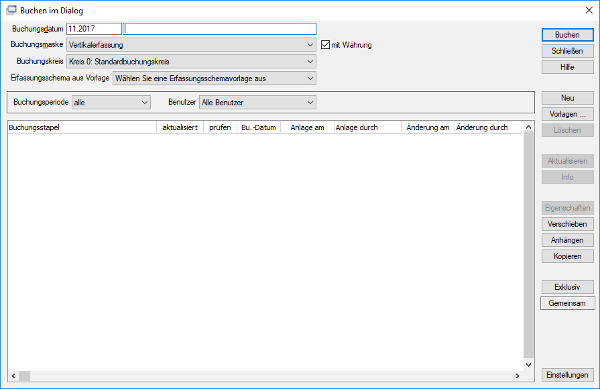600x389 pixels.
Task: Open Einstellungen button
Action: pos(567,375)
